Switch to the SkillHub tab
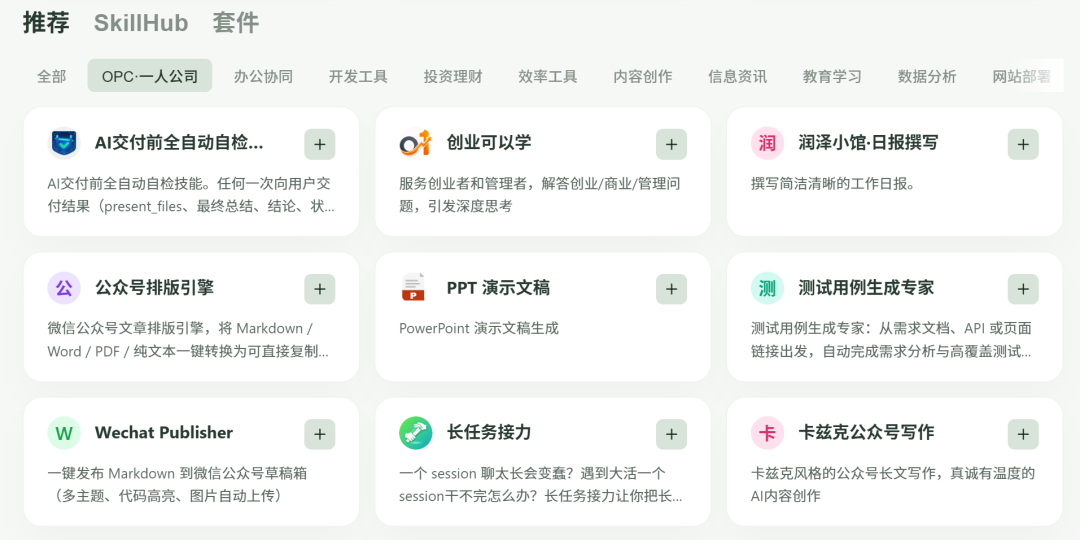The image size is (1080, 540). coord(141,23)
